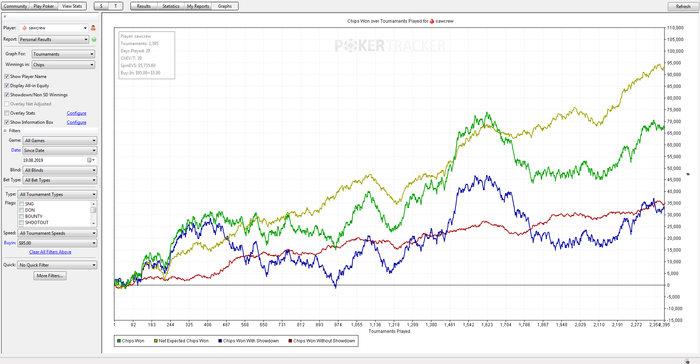Check the SHOOTOUT flag
The image size is (700, 364).
pyautogui.click(x=21, y=222)
